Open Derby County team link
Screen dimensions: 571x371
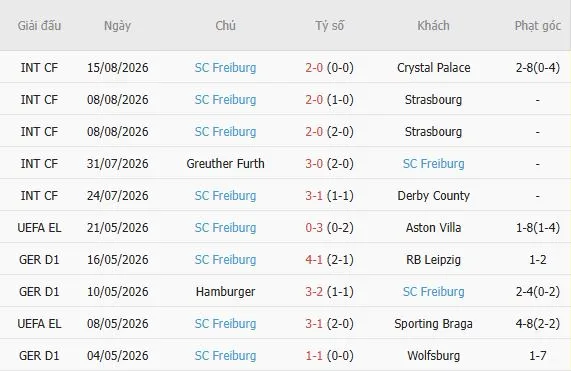coord(433,196)
